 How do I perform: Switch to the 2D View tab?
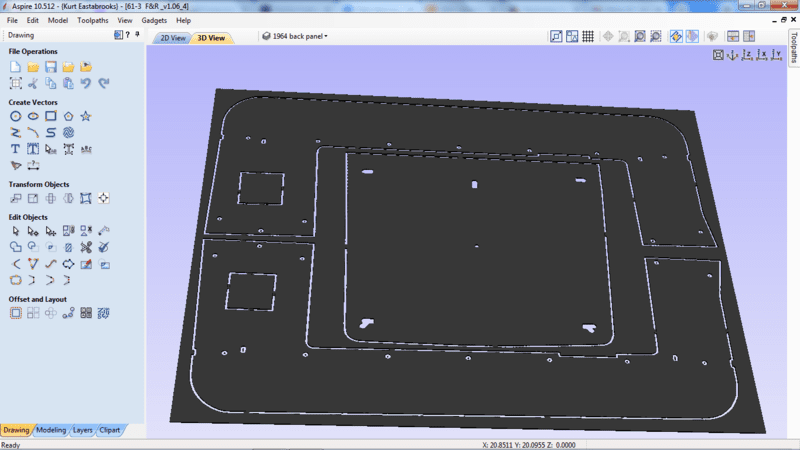pyautogui.click(x=172, y=38)
